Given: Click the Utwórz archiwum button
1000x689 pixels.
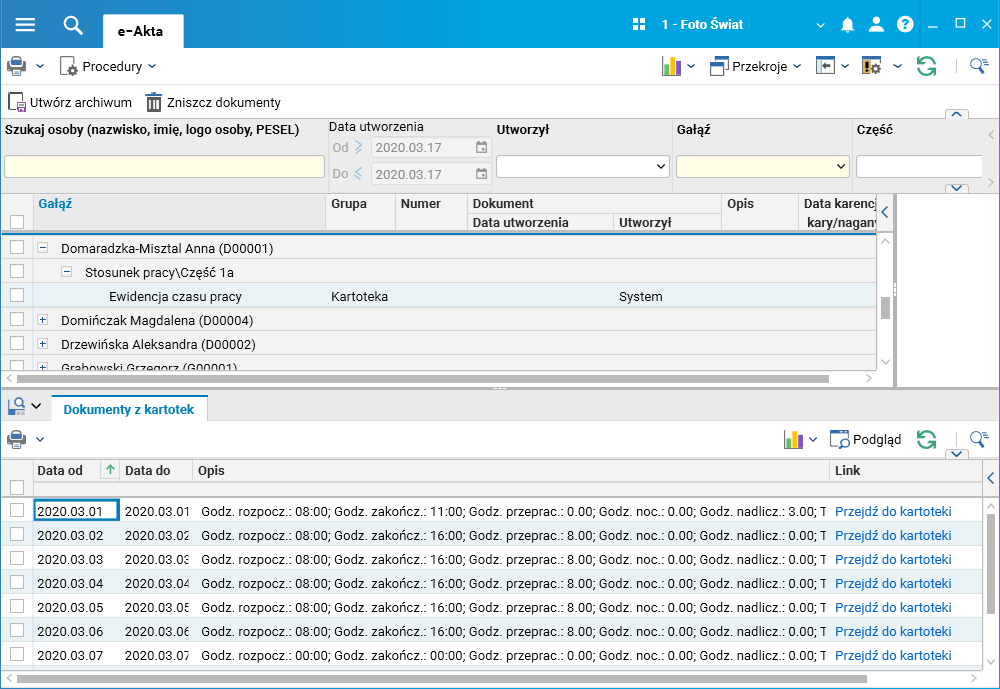Looking at the screenshot, I should [x=70, y=102].
